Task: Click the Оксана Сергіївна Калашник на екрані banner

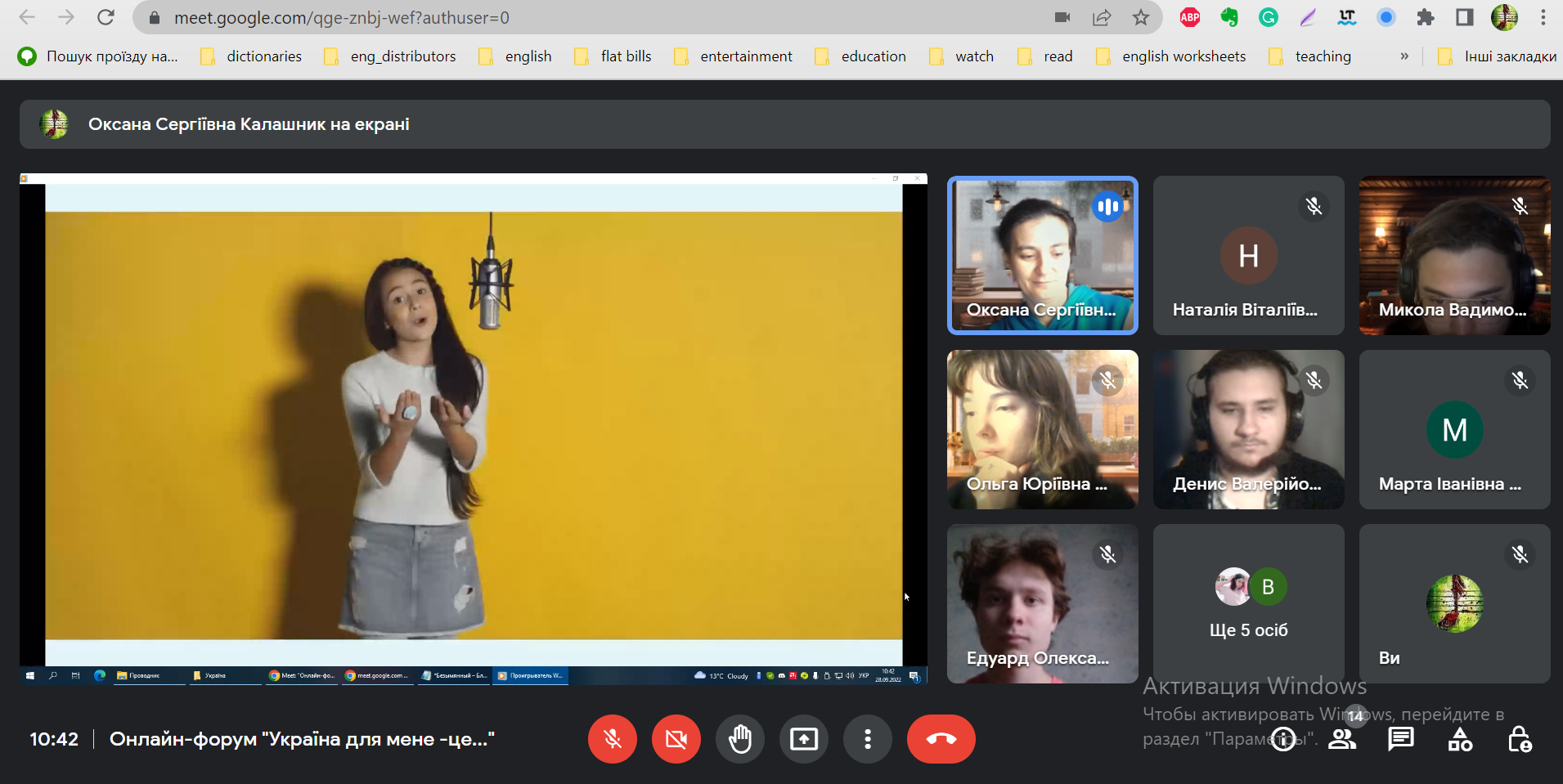Action: coord(785,124)
